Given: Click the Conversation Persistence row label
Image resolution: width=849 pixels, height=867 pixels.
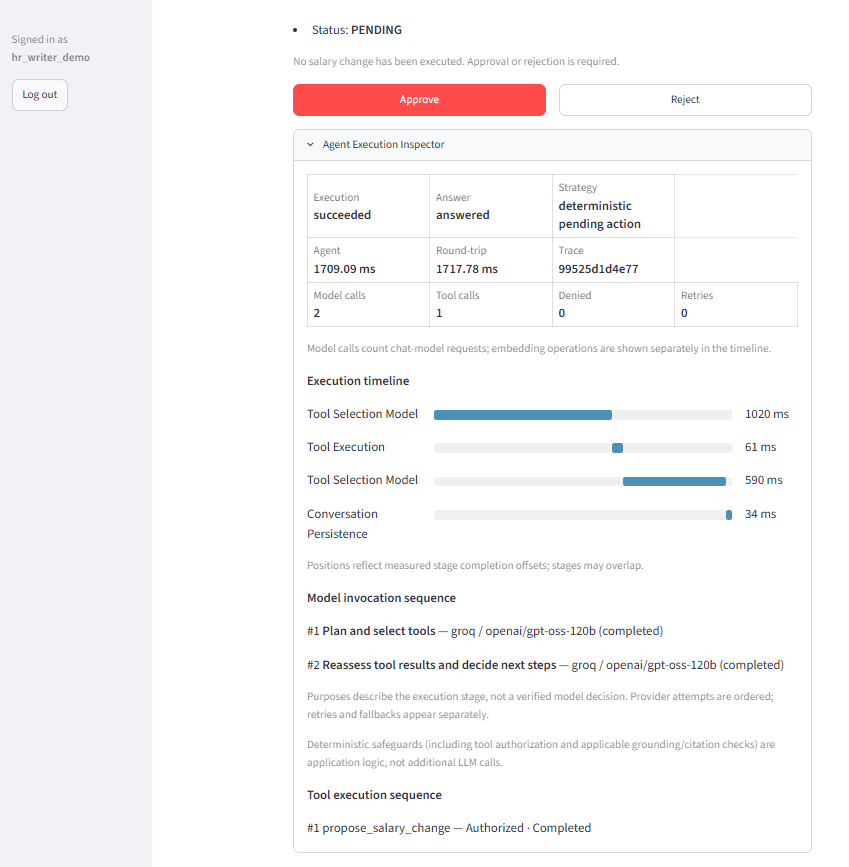Looking at the screenshot, I should click(342, 524).
